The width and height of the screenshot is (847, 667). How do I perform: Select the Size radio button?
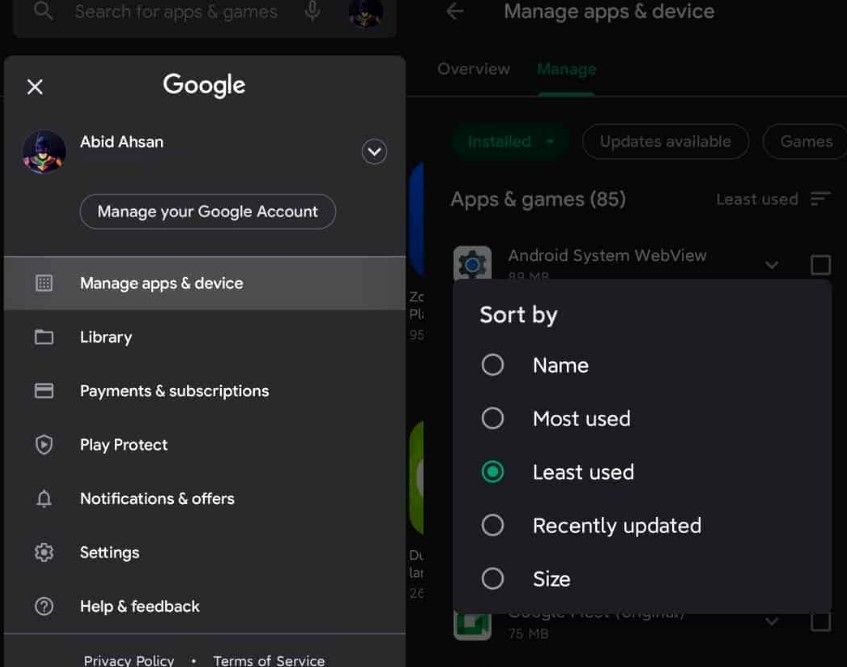click(x=493, y=579)
